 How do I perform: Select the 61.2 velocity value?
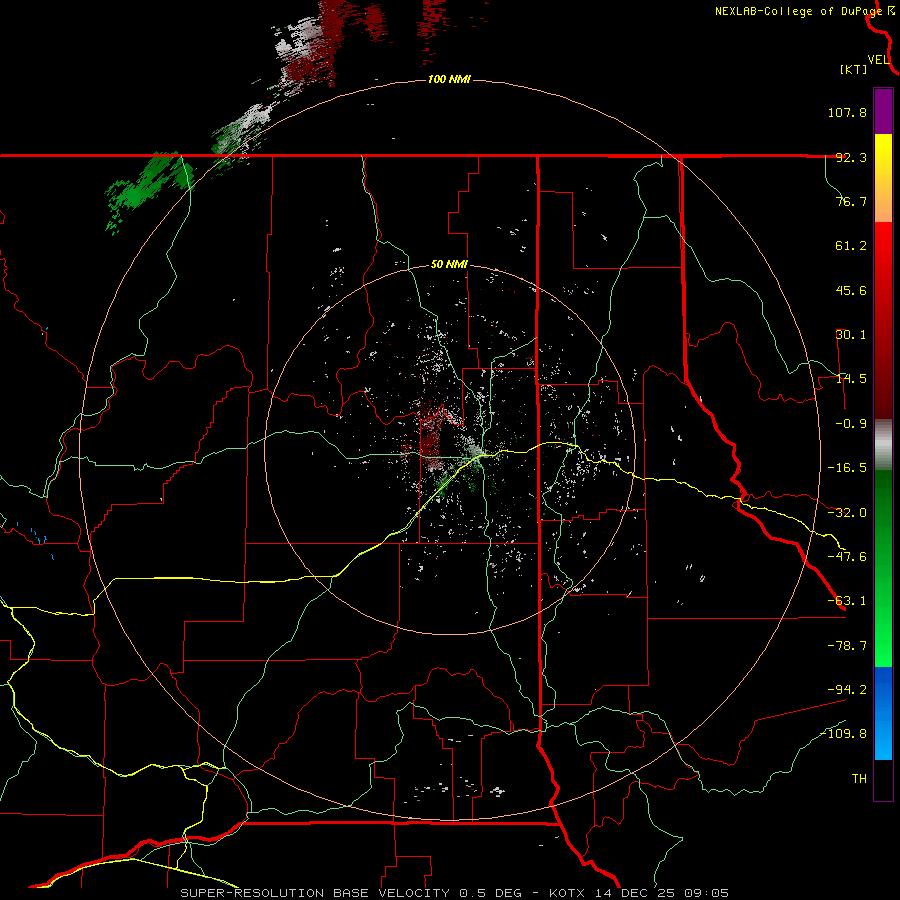(x=851, y=246)
